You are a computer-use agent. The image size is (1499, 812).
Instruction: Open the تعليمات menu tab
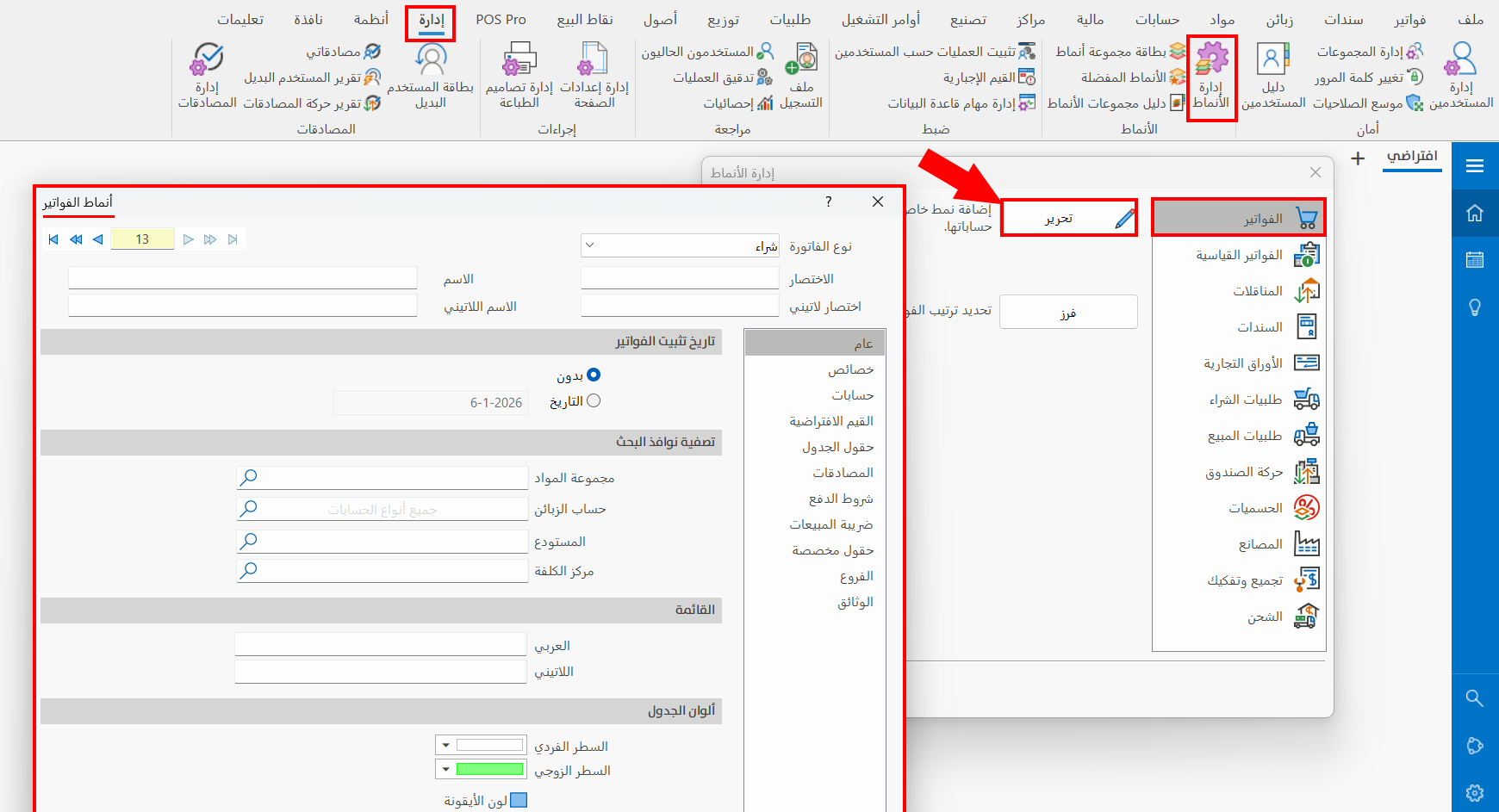coord(240,20)
